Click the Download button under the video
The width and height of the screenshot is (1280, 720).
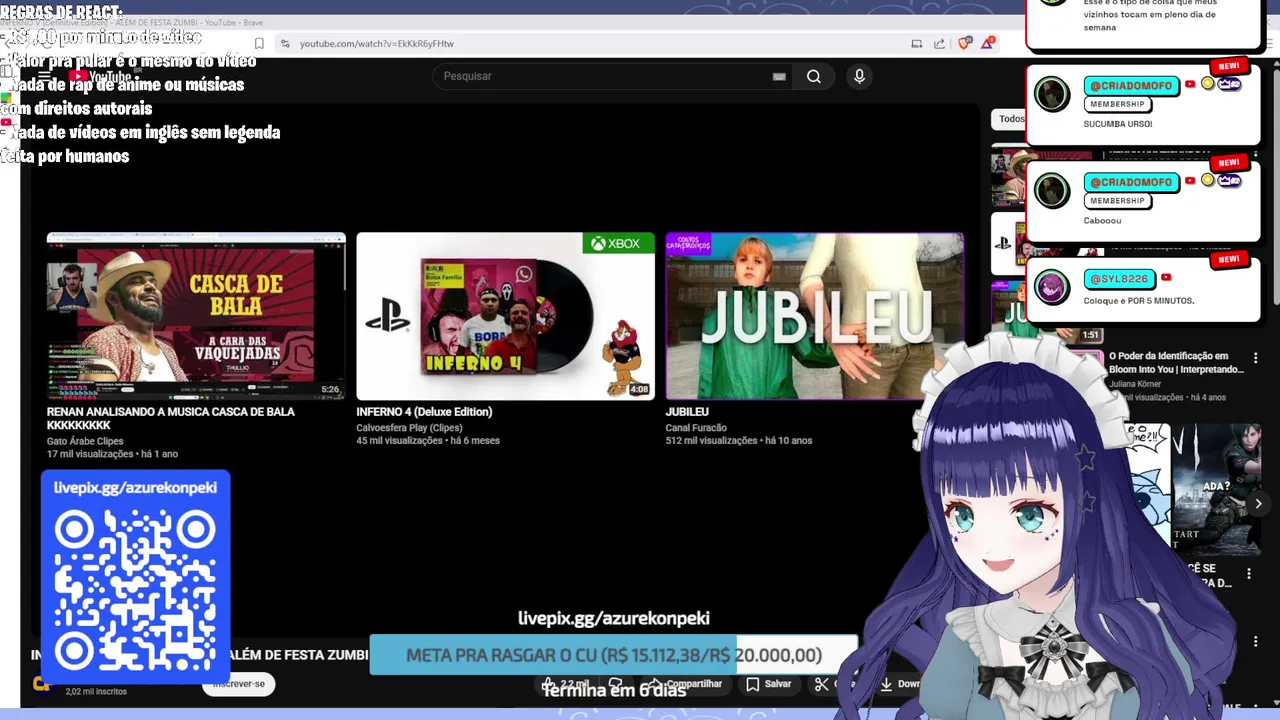897,684
